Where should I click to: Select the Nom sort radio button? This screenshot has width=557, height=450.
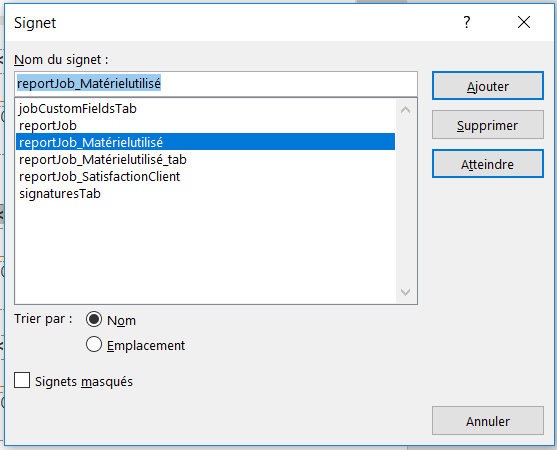(94, 319)
